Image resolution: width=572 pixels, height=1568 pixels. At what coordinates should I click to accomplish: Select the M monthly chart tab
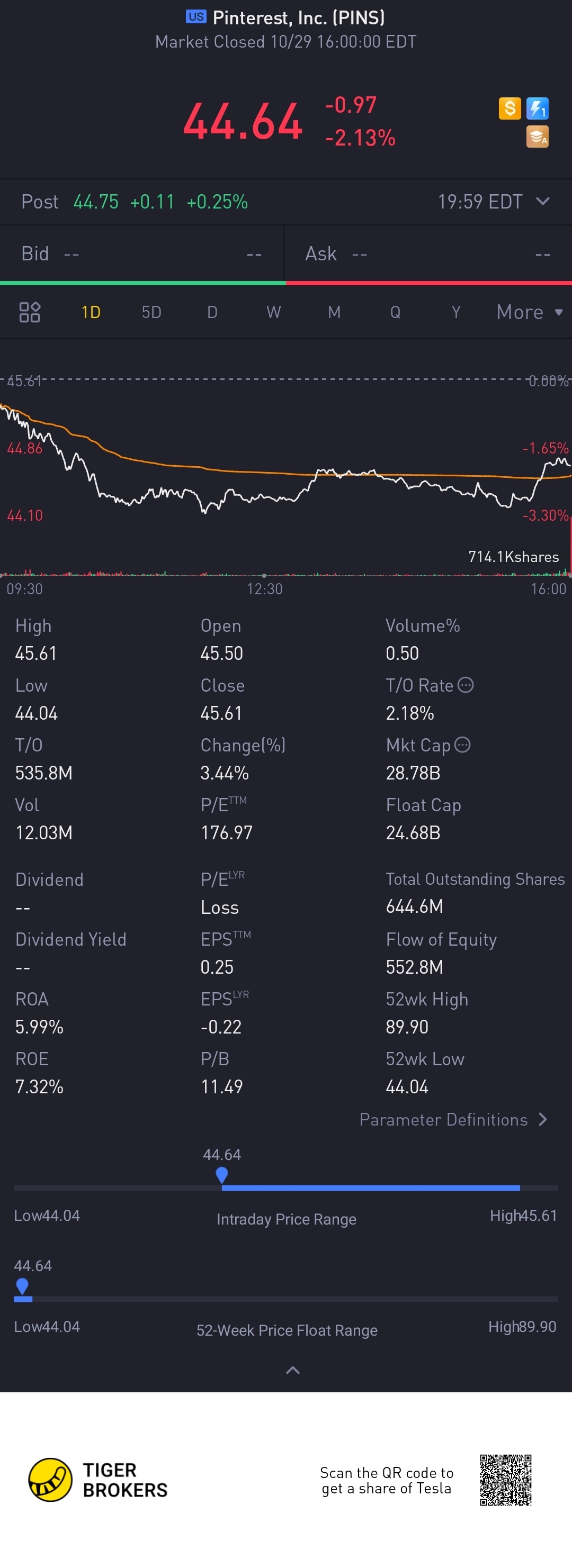(334, 312)
